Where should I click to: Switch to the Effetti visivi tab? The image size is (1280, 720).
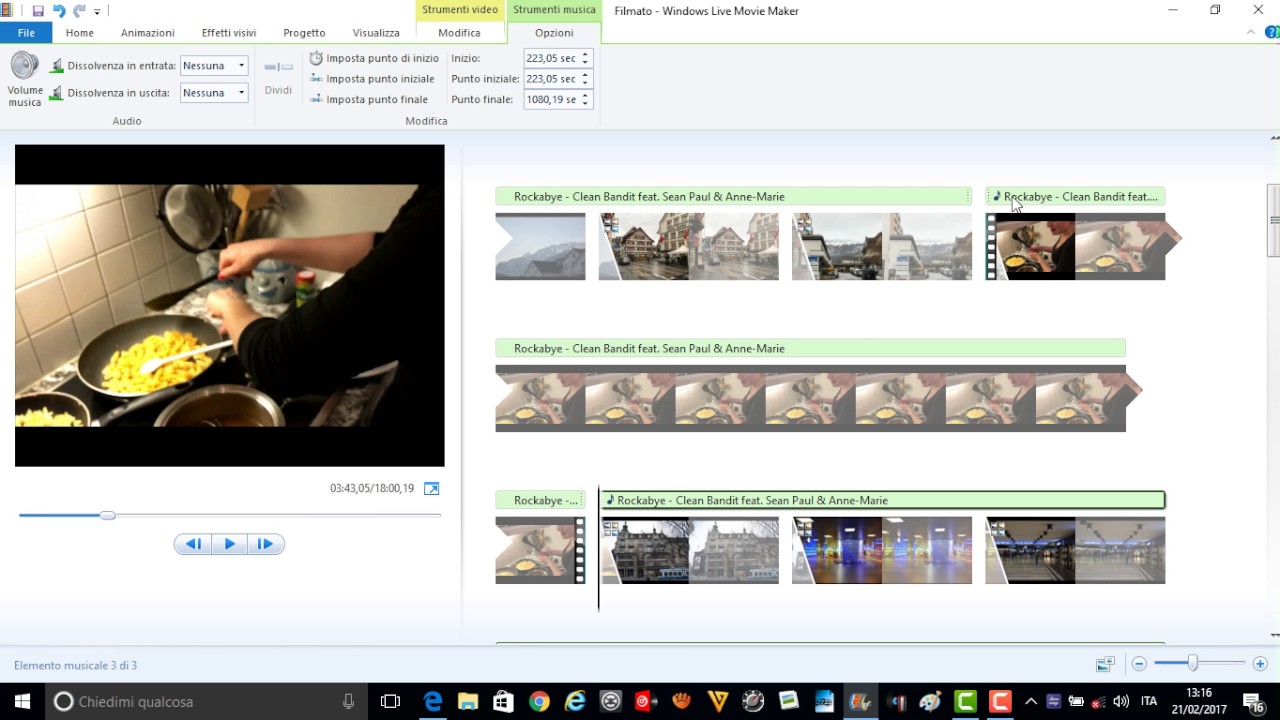(x=229, y=33)
